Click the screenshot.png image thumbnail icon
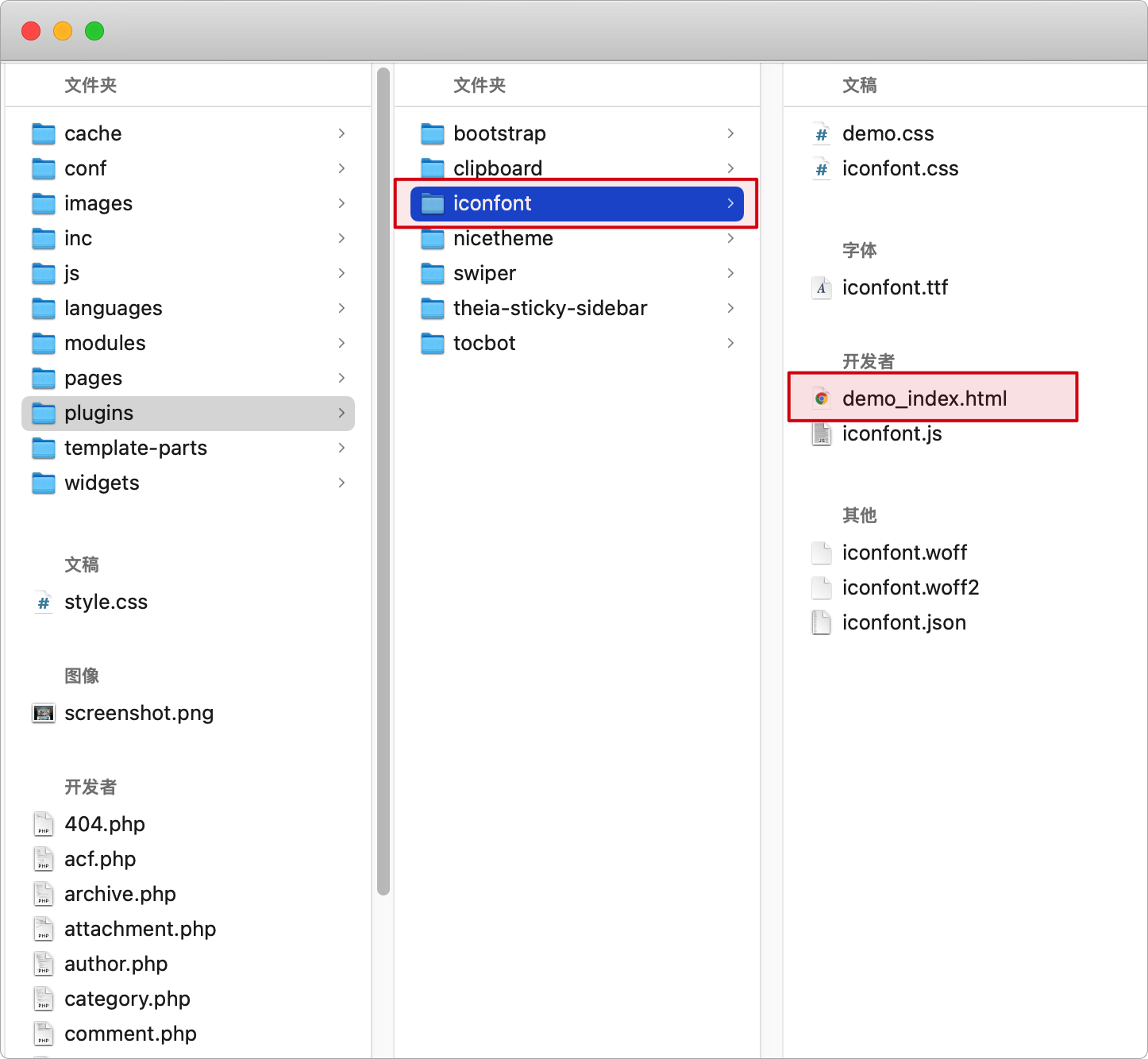The width and height of the screenshot is (1148, 1059). coord(44,713)
